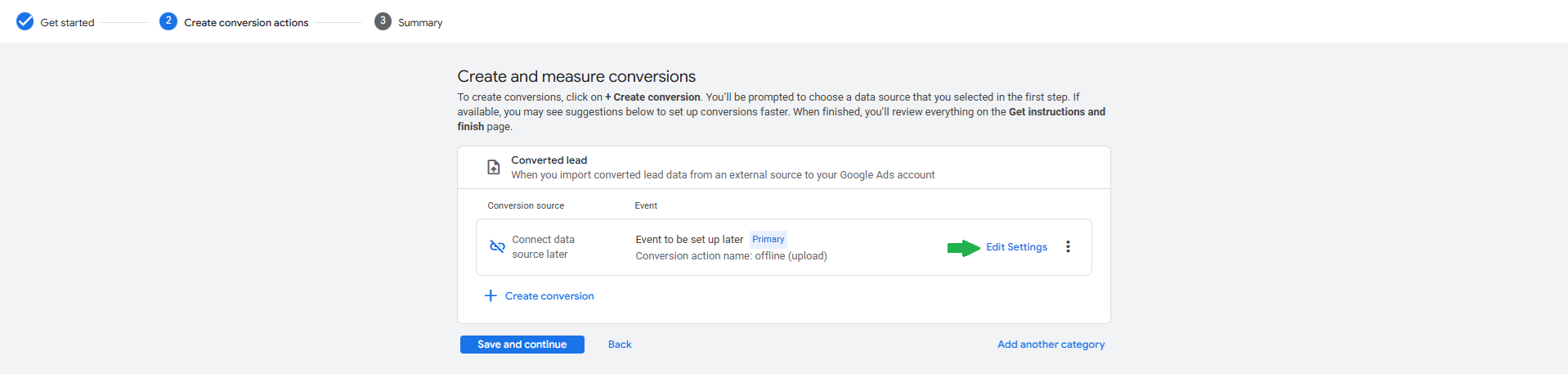Jump to the Summary step
This screenshot has height=374, width=1568.
pyautogui.click(x=420, y=23)
